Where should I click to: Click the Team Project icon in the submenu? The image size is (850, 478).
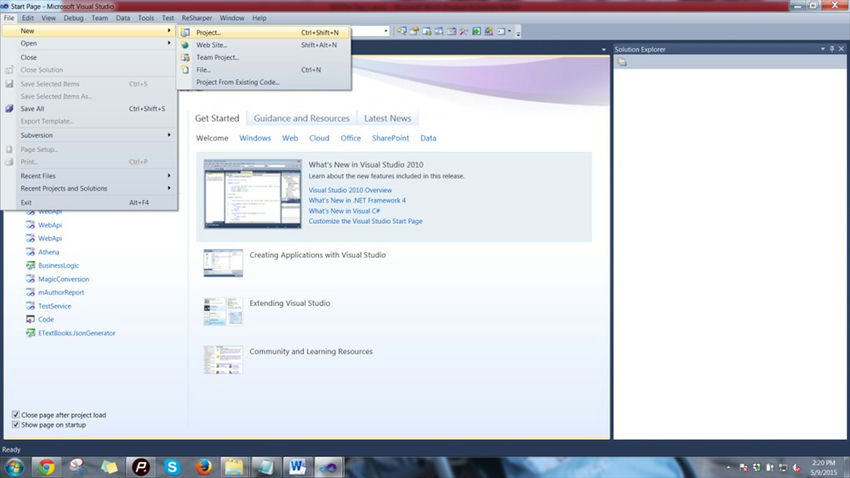click(x=185, y=57)
